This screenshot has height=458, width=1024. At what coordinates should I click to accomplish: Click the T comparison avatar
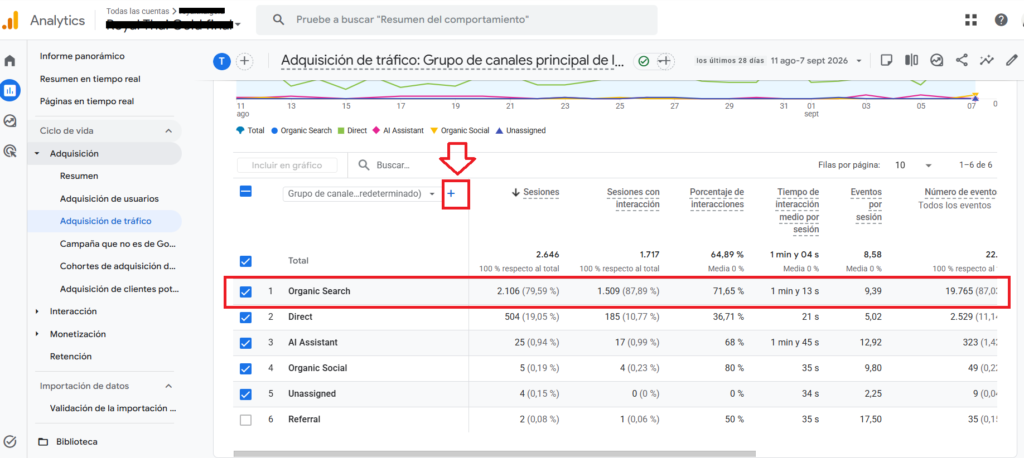222,61
